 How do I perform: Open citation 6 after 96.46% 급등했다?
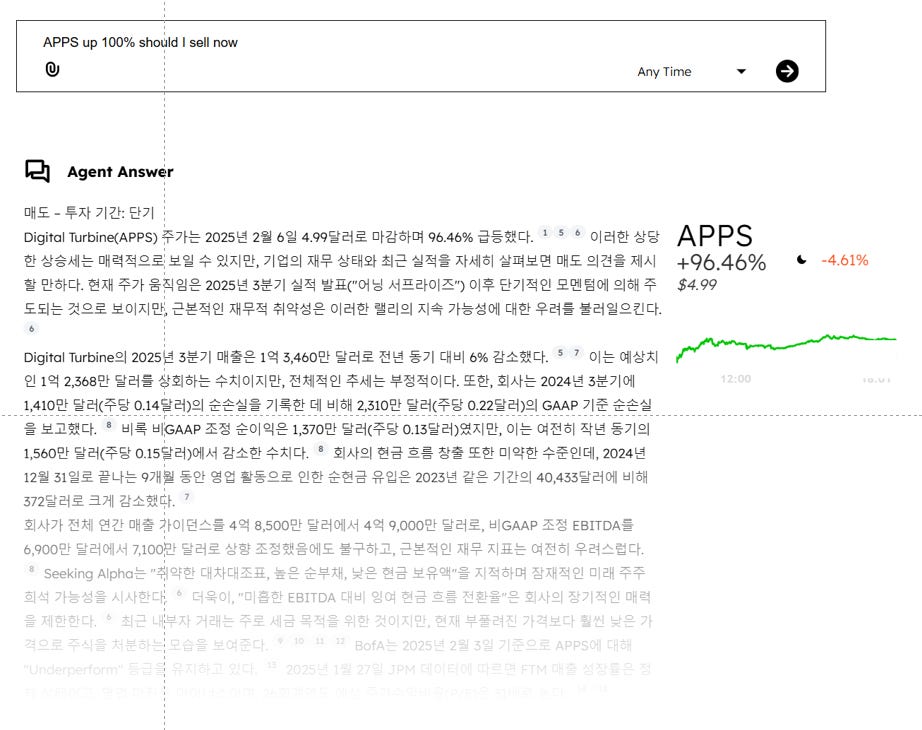[x=577, y=233]
